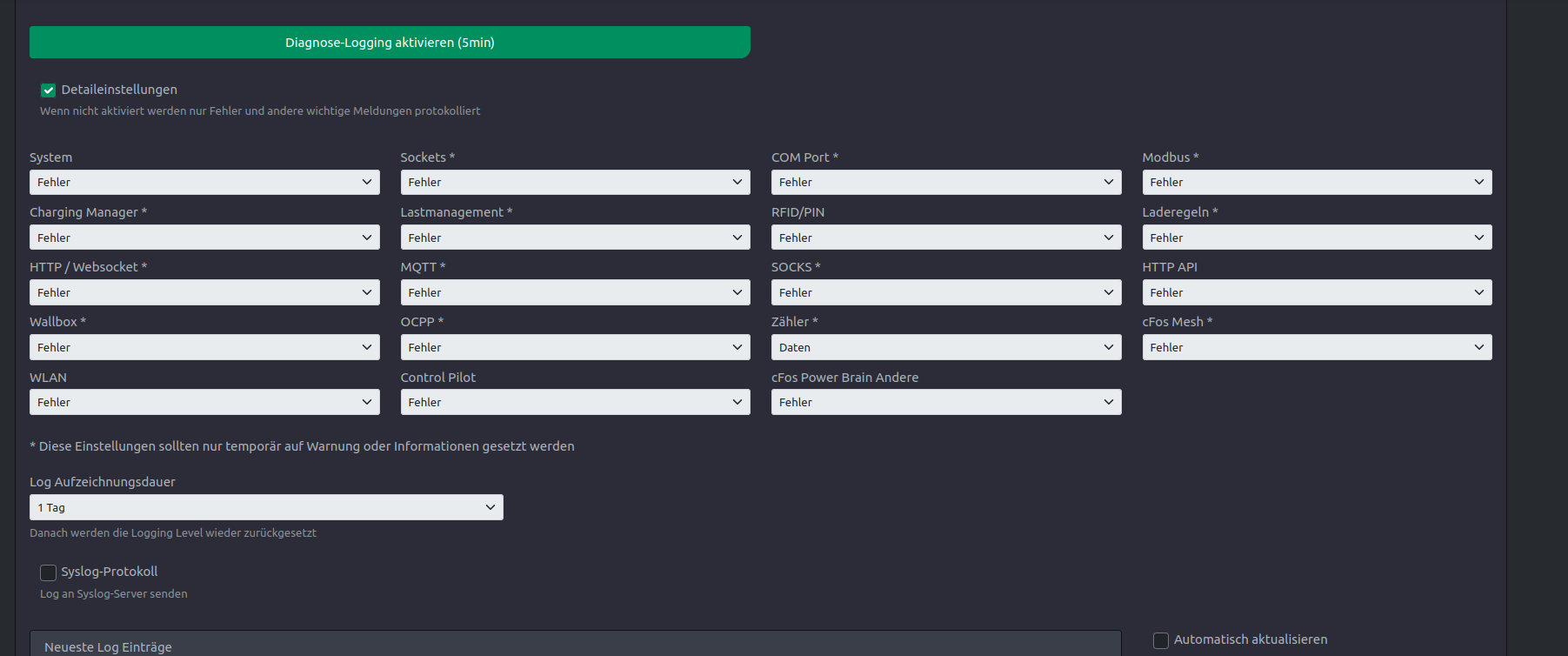Open the cFos Mesh dropdown
This screenshot has width=1568, height=656.
click(x=1317, y=347)
